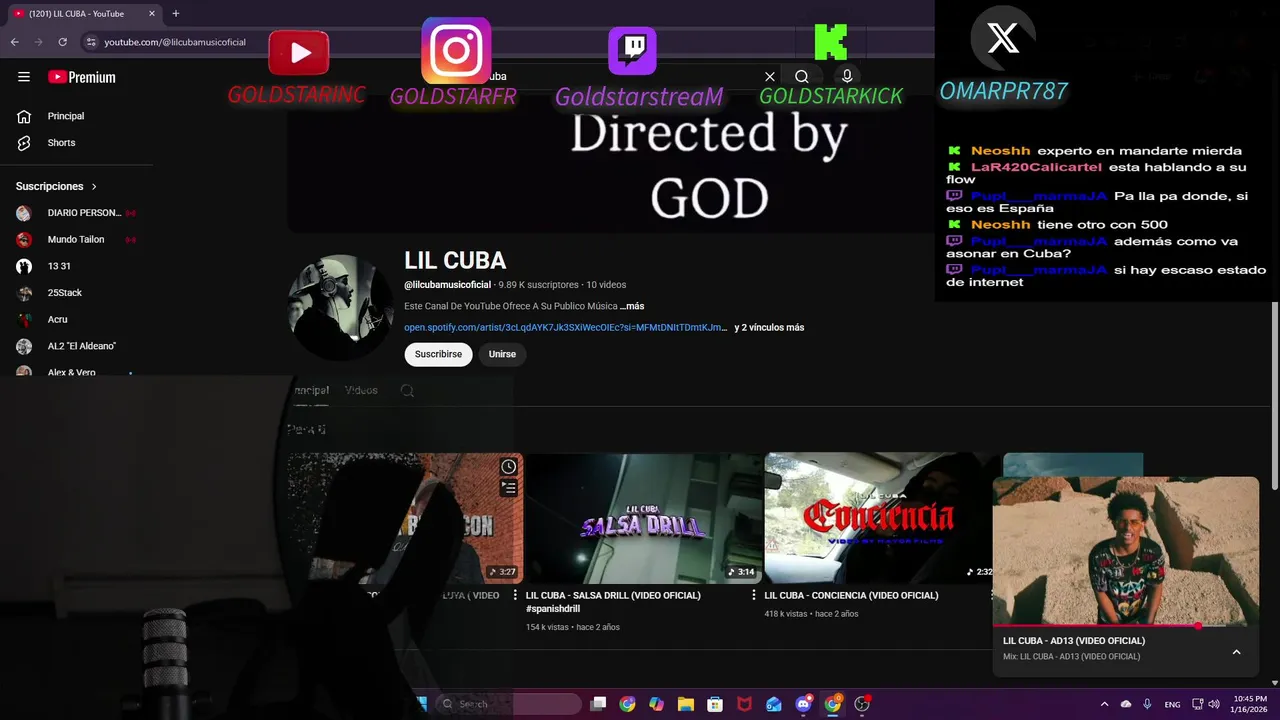The height and width of the screenshot is (720, 1280).
Task: Click the Windows taskbar search box
Action: click(x=509, y=704)
